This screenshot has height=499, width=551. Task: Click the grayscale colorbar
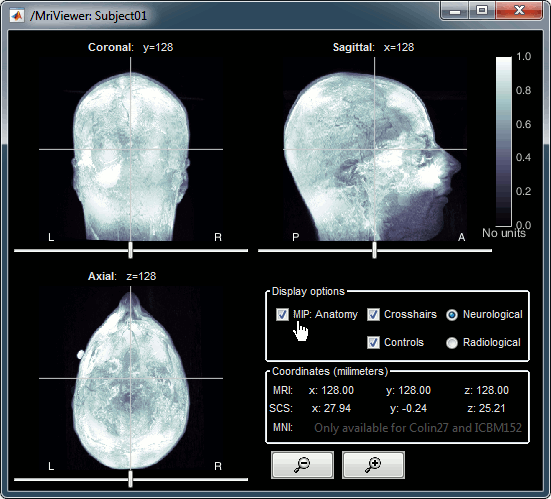click(504, 142)
